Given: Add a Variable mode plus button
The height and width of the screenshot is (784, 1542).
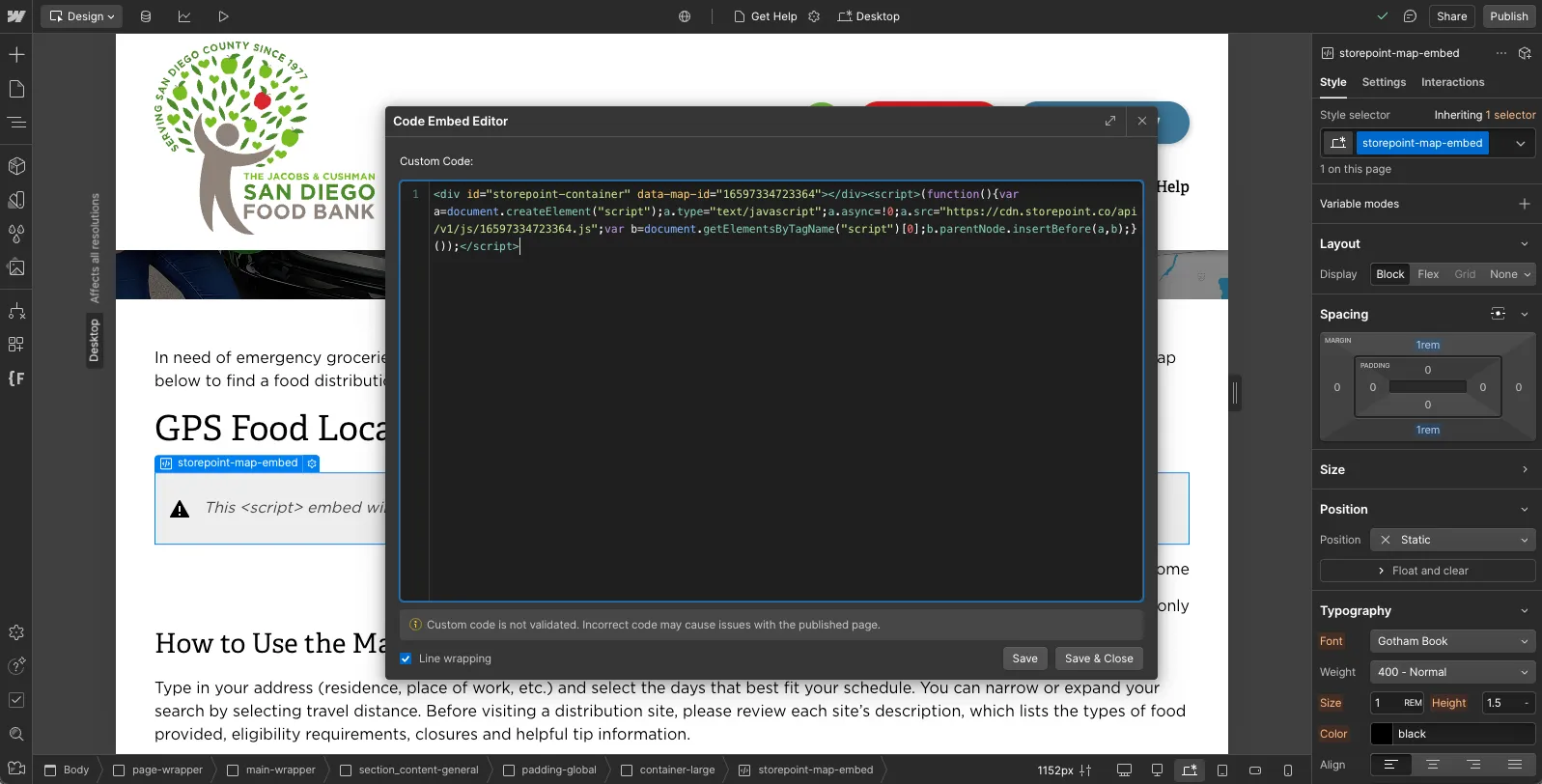Looking at the screenshot, I should (x=1525, y=204).
